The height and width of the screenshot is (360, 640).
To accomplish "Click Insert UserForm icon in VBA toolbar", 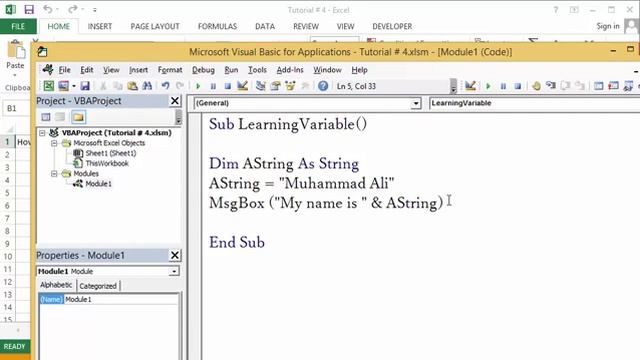I will click(63, 86).
